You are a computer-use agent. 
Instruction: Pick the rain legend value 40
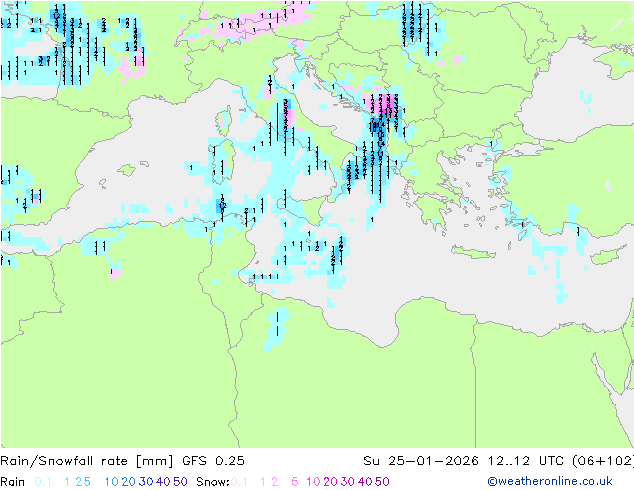(163, 482)
